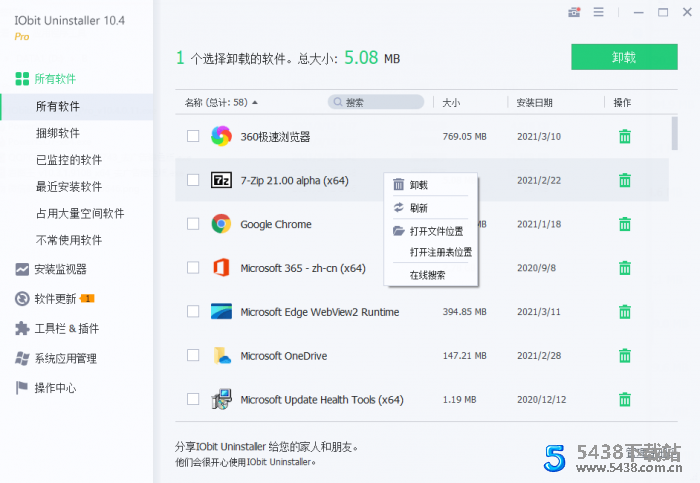This screenshot has height=483, width=700.
Task: Choose 打开注册表位置 from the context menu
Action: click(431, 252)
